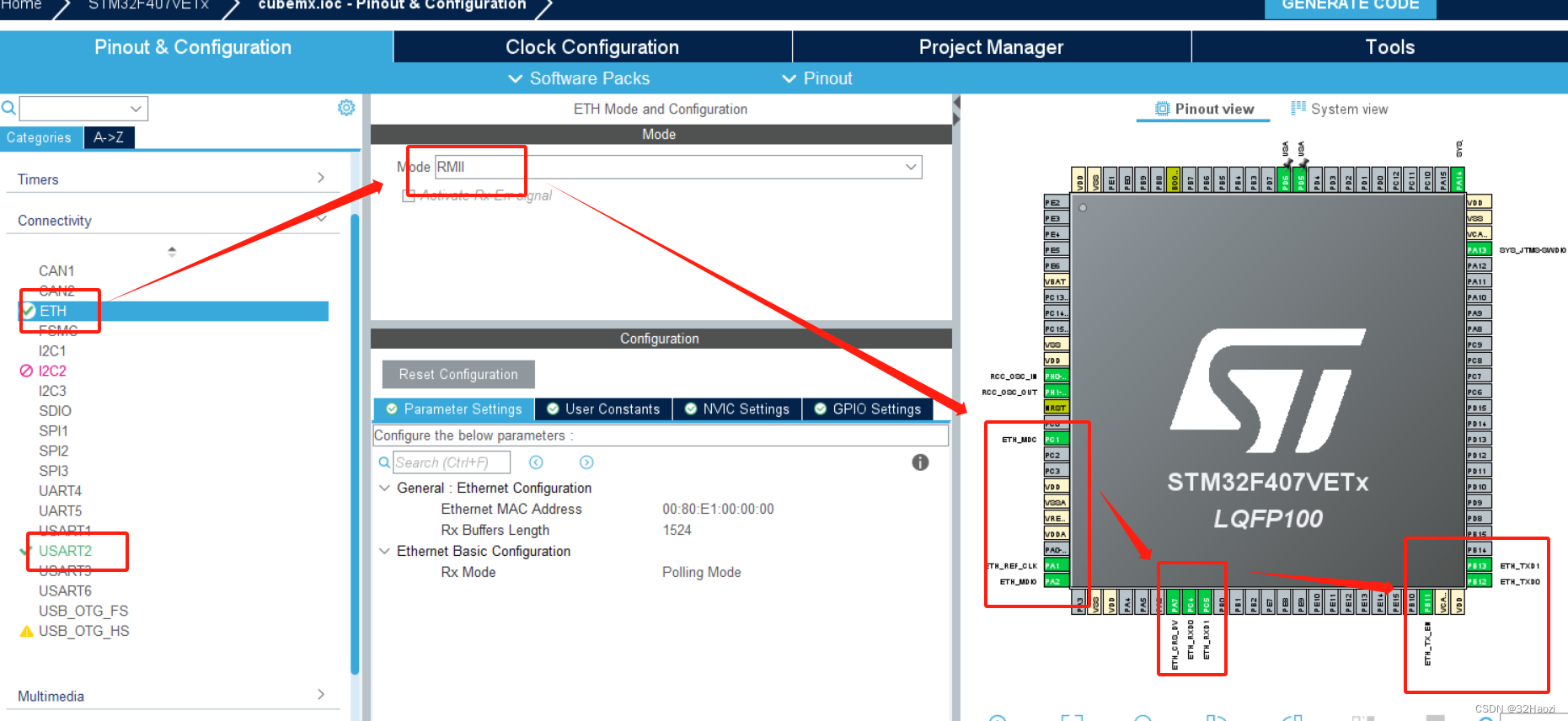The height and width of the screenshot is (721, 1568).
Task: Click the parameter search magnifier icon
Action: coord(384,462)
